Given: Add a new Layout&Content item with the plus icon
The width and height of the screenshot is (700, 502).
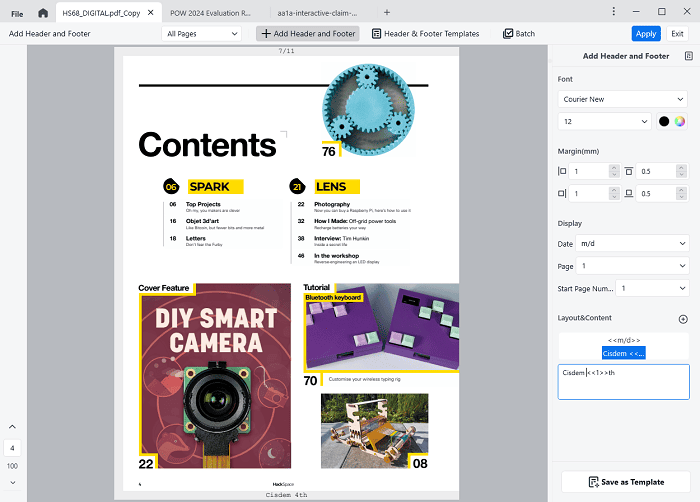Looking at the screenshot, I should click(683, 319).
